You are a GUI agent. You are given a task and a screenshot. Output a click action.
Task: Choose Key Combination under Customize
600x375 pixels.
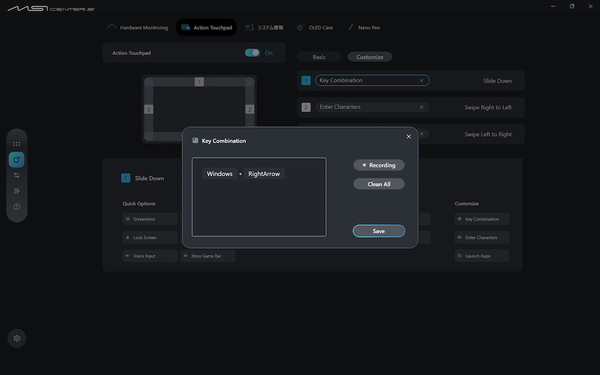pos(482,219)
